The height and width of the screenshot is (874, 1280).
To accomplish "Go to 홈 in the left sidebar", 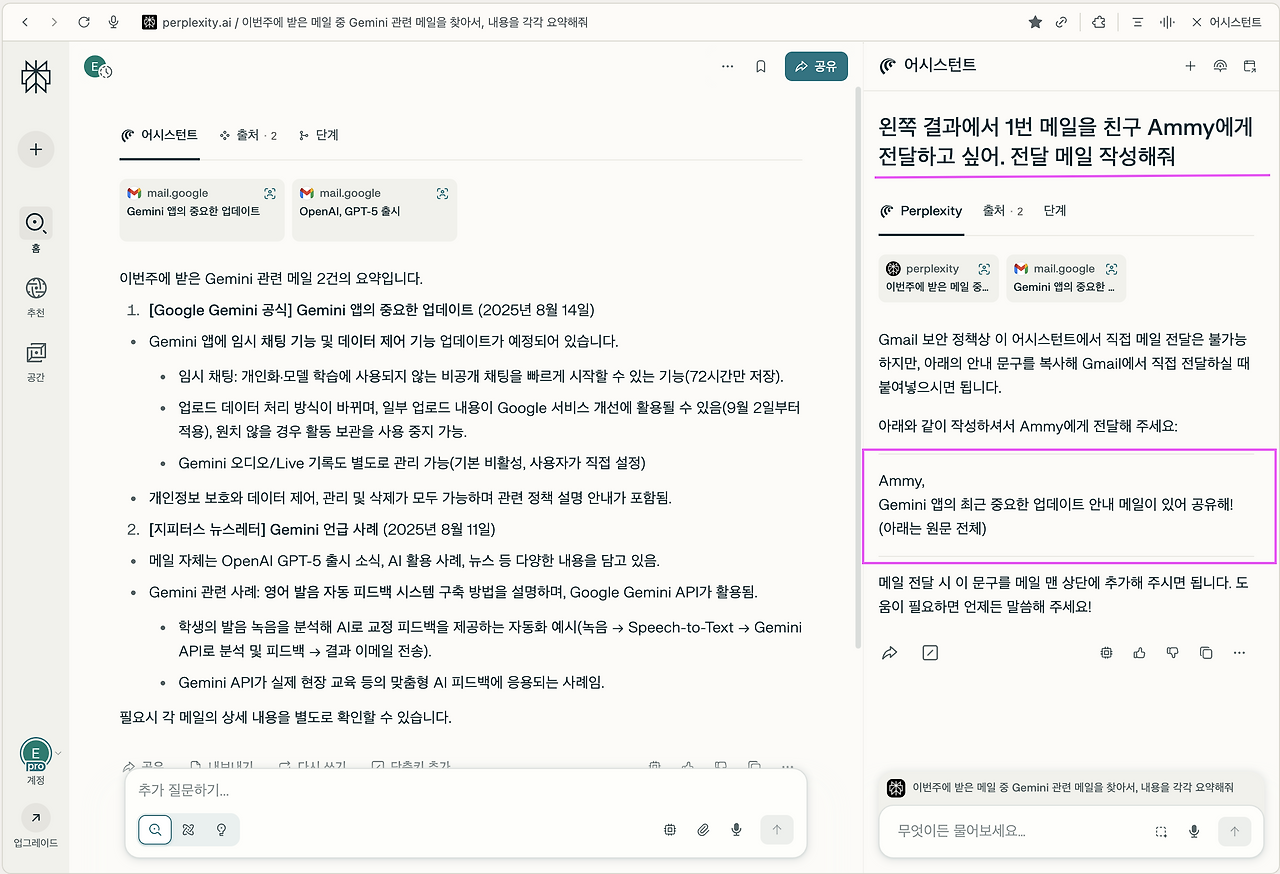I will [36, 231].
